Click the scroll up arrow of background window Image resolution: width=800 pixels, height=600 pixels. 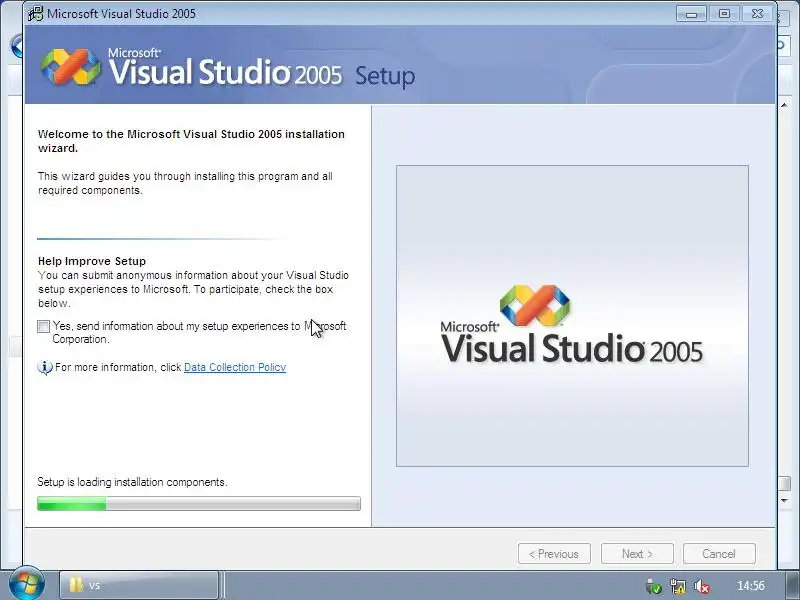click(784, 105)
